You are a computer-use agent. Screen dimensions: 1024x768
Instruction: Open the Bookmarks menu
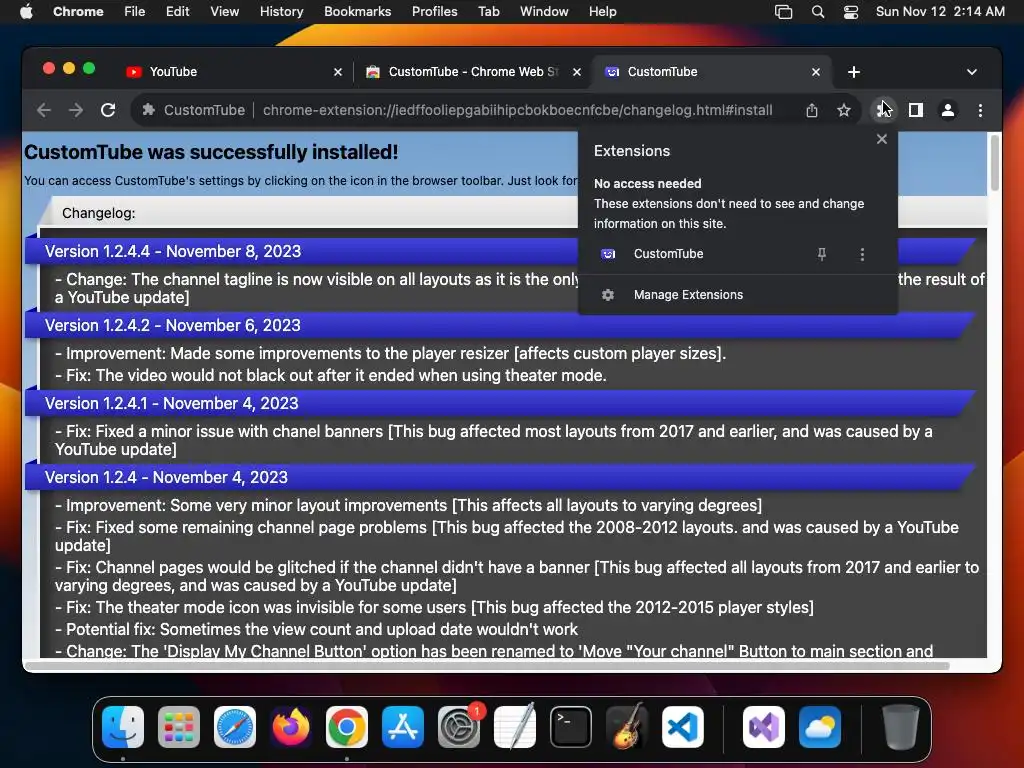click(x=357, y=12)
